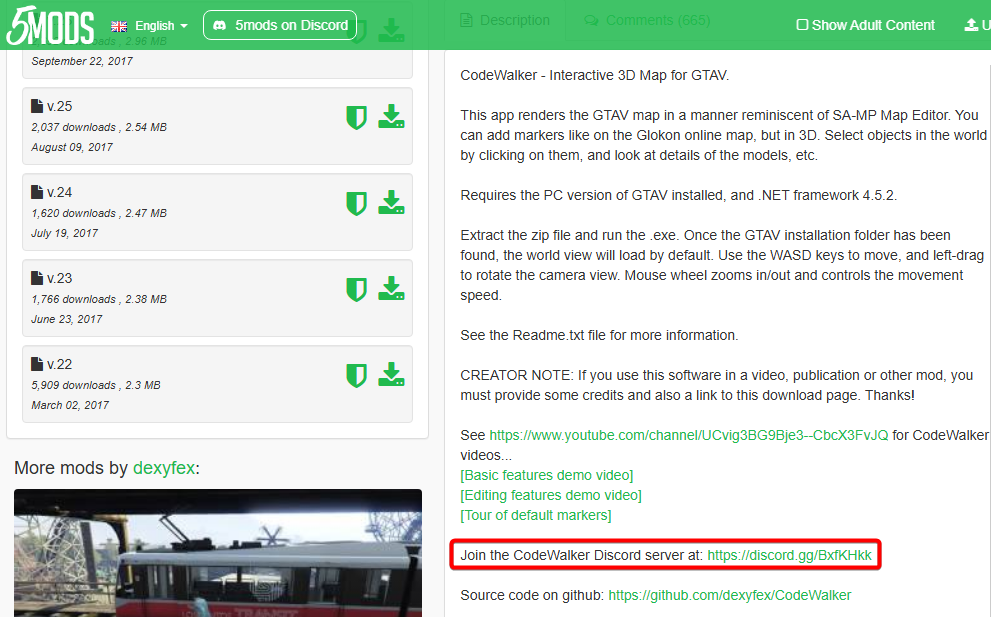The width and height of the screenshot is (991, 617).
Task: Open the tram mod thumbnail by dexyfex
Action: click(x=218, y=553)
